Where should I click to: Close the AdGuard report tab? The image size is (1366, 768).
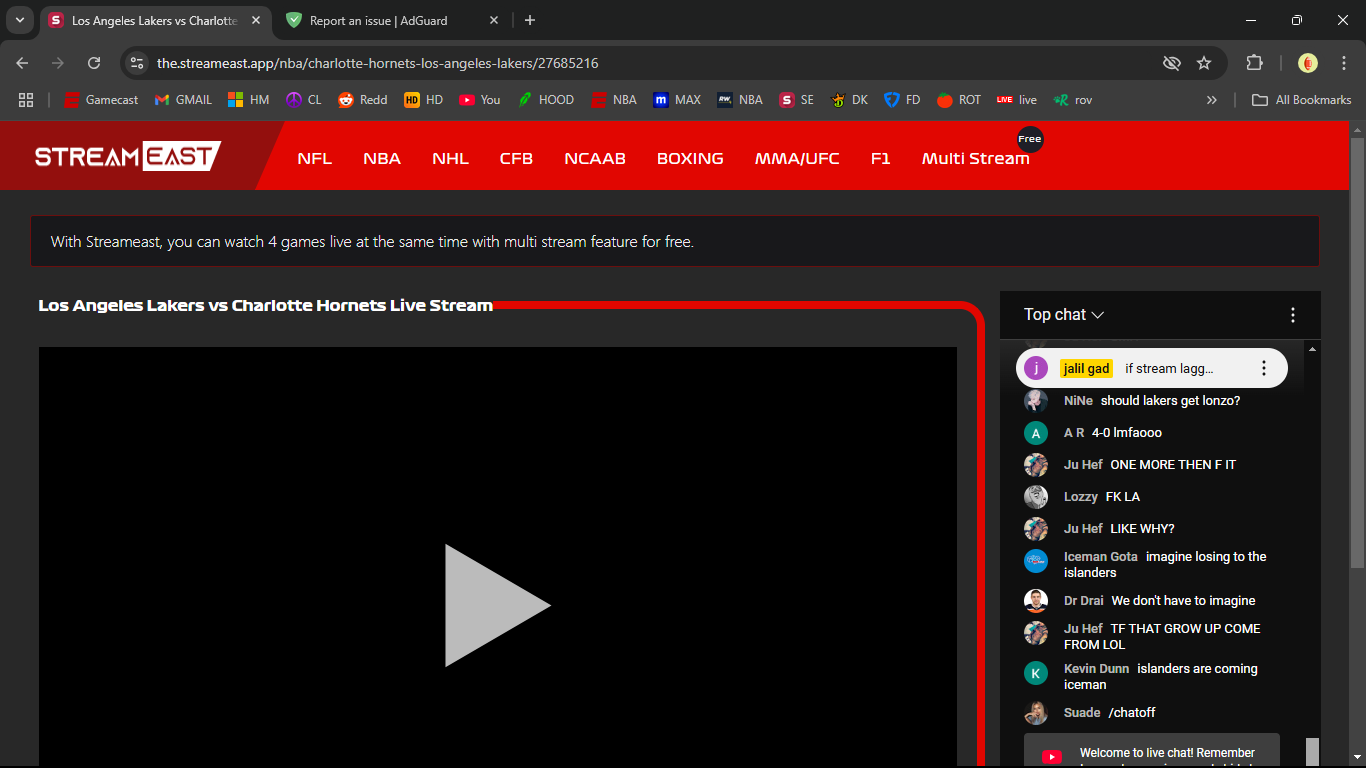pos(494,20)
